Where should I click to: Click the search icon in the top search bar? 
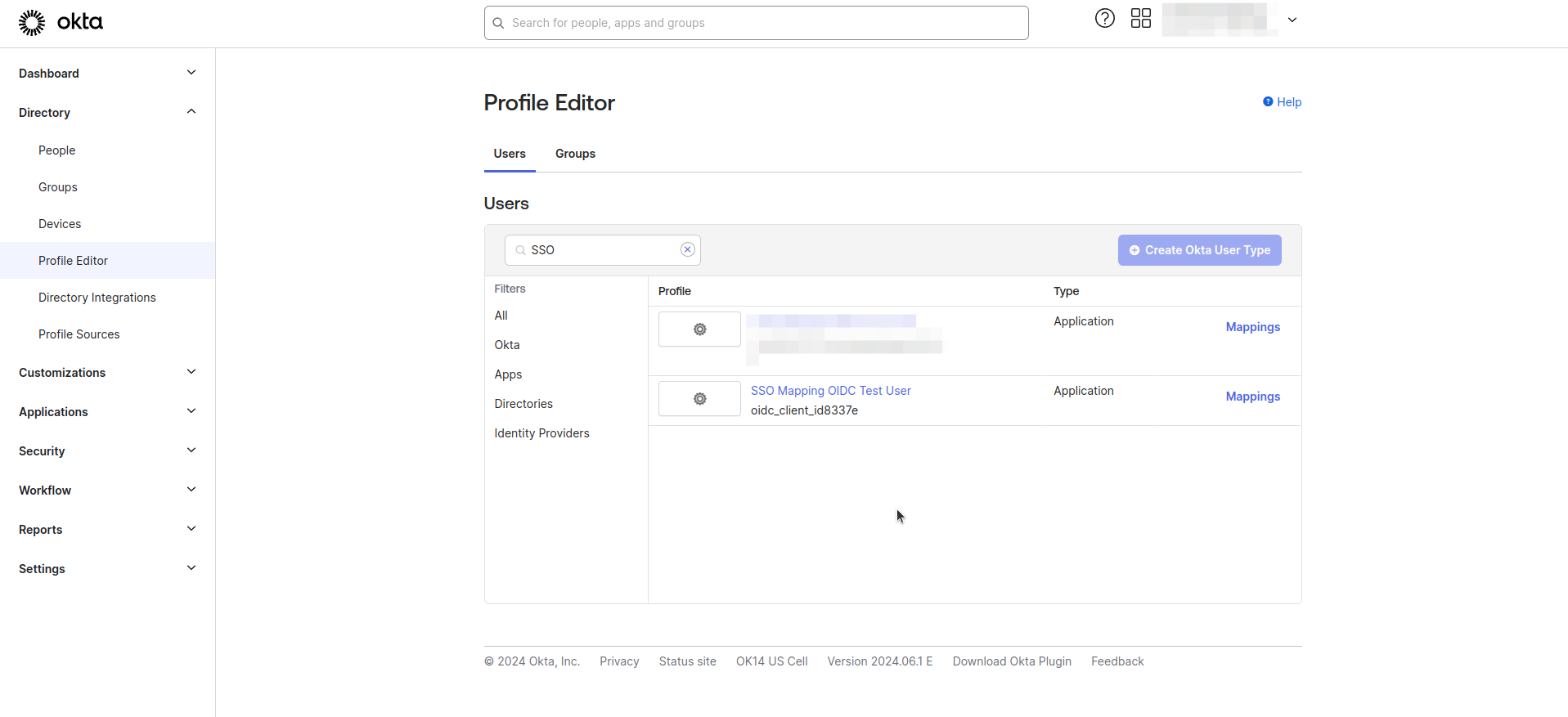coord(498,23)
